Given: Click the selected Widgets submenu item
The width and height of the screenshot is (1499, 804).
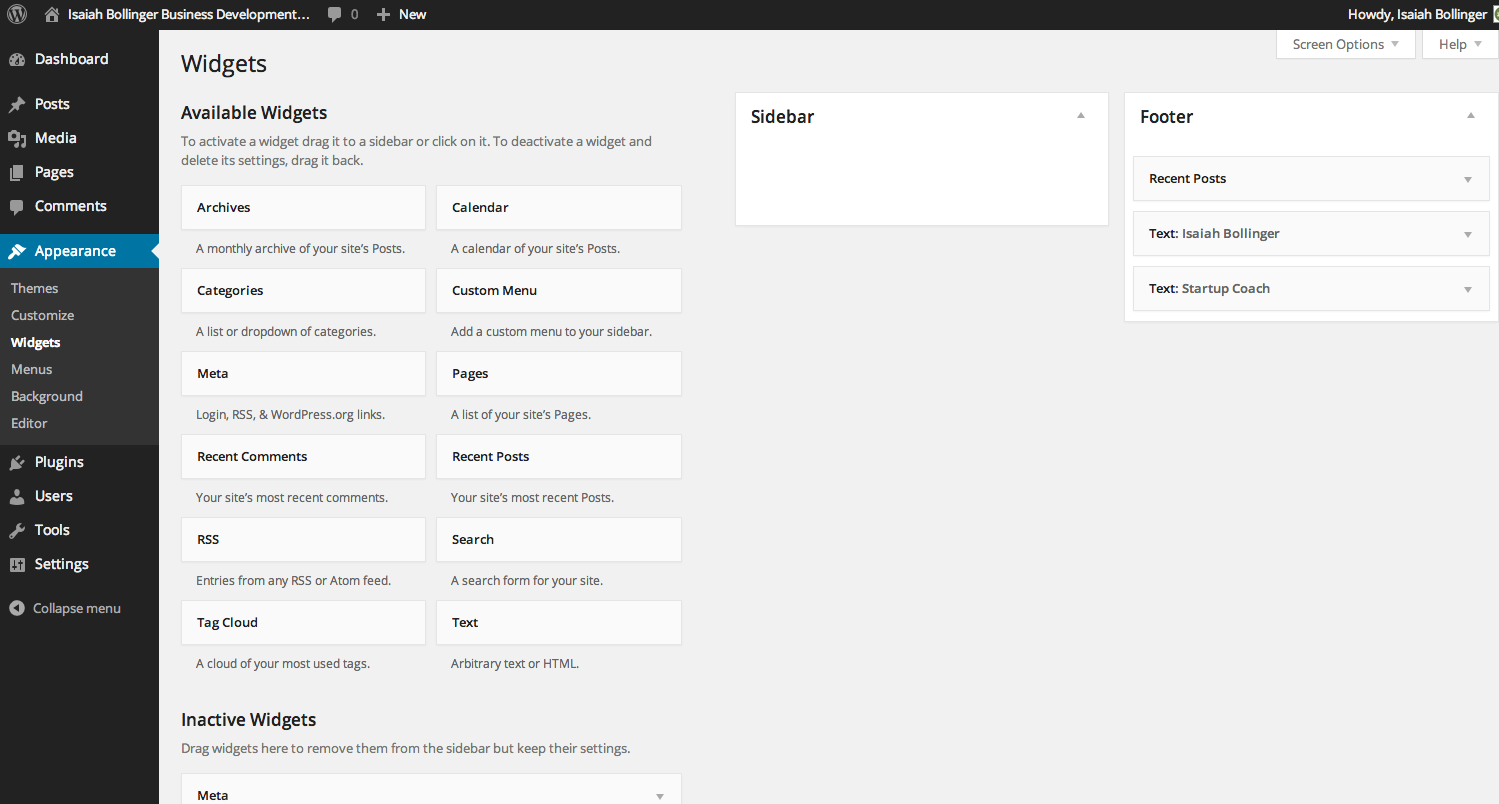Looking at the screenshot, I should point(36,342).
